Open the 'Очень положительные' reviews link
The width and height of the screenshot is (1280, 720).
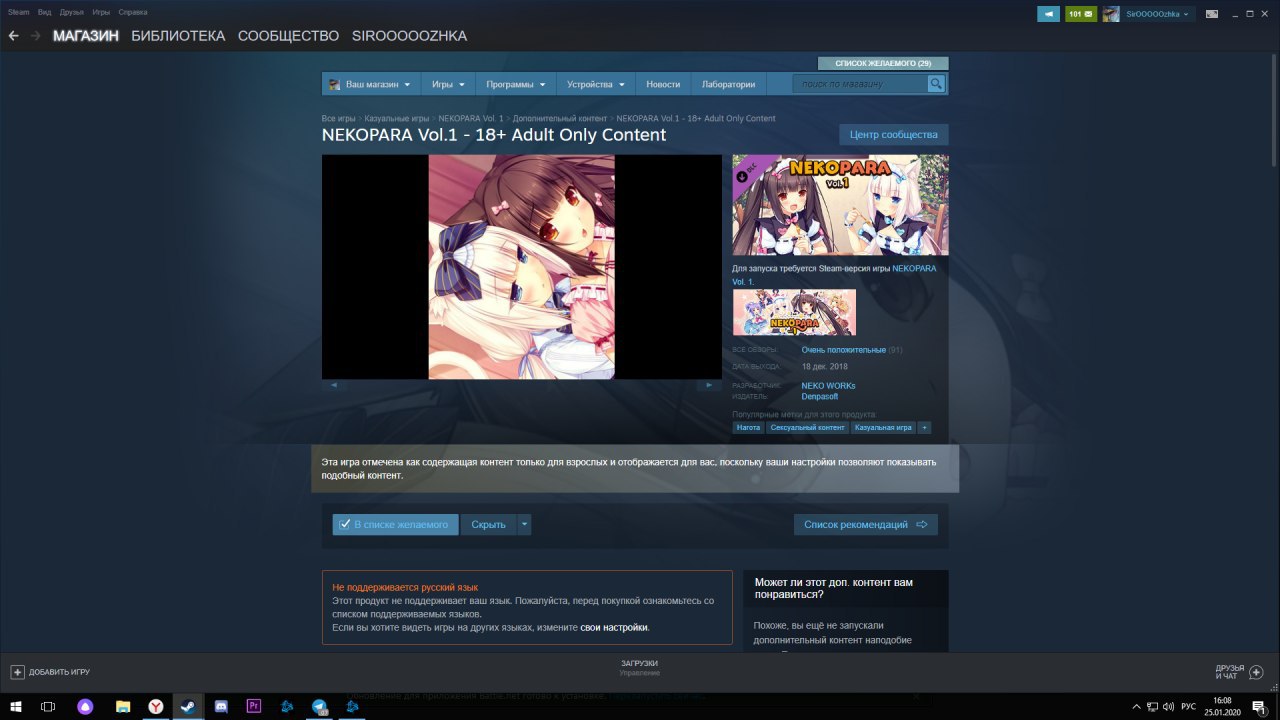(x=844, y=350)
